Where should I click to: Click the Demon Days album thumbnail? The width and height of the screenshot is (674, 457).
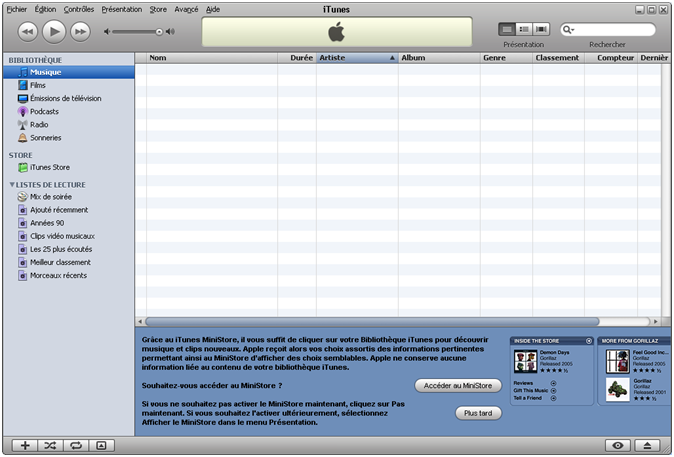(525, 361)
